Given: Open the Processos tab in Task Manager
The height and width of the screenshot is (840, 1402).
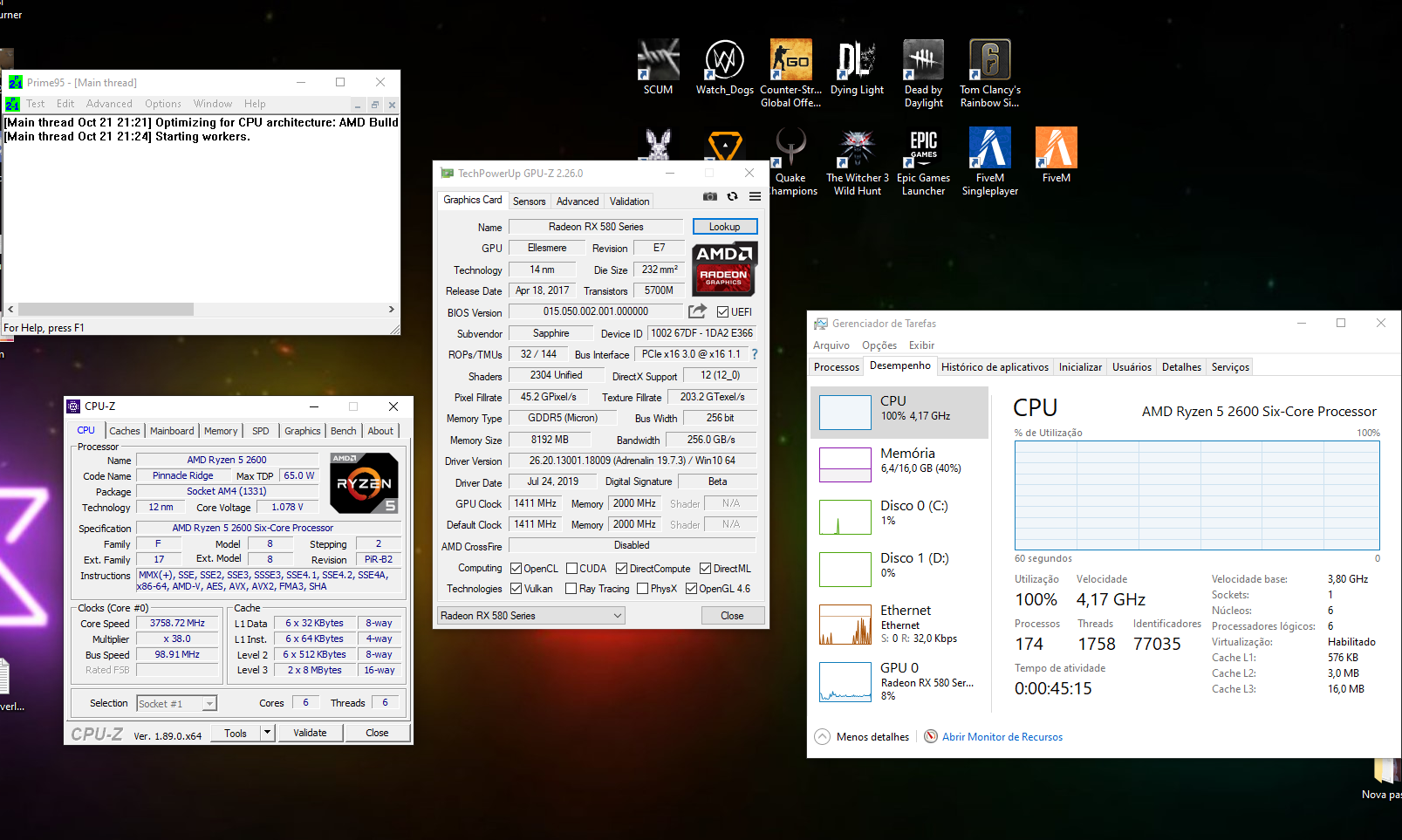Looking at the screenshot, I should click(837, 367).
